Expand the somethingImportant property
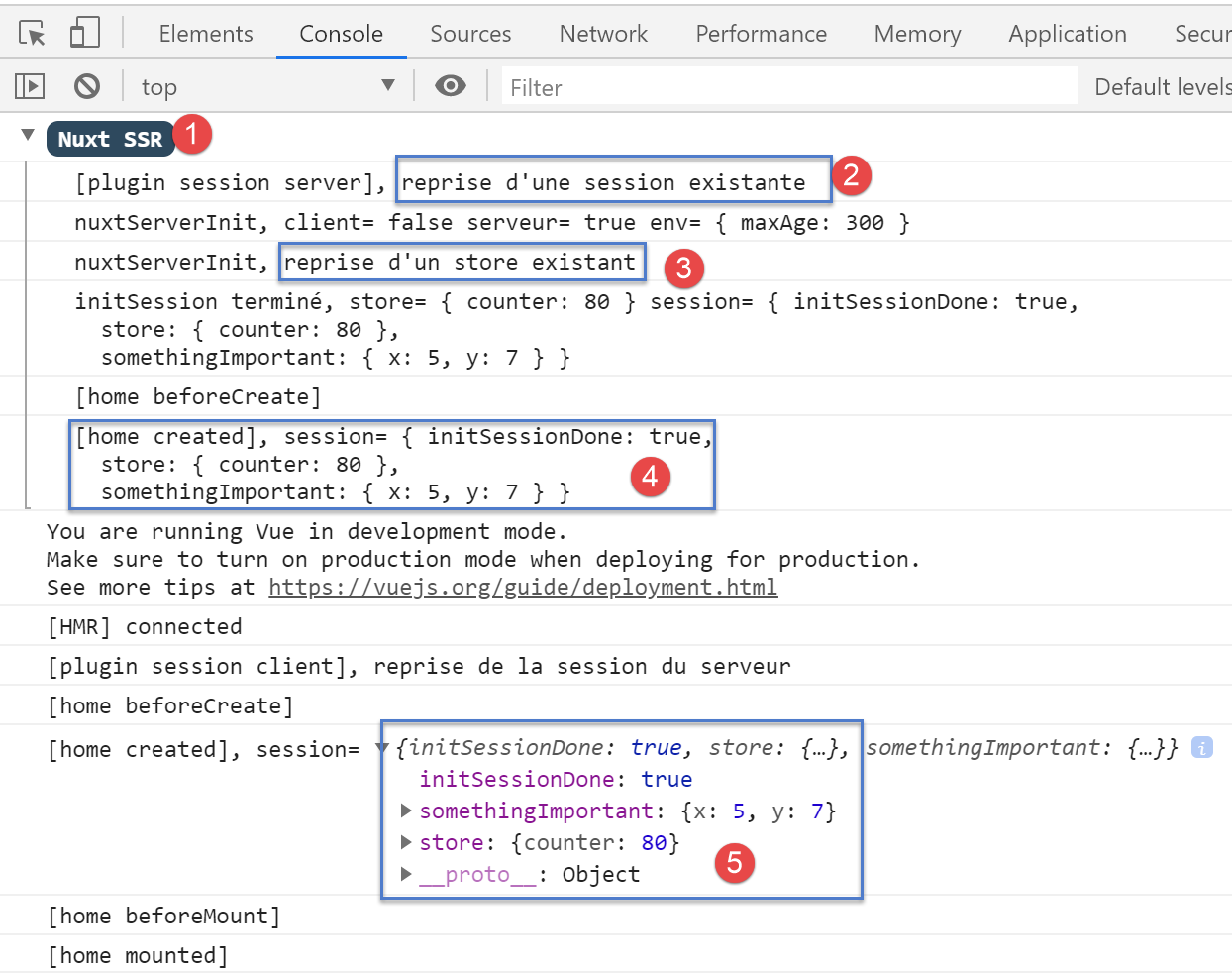 pos(406,811)
